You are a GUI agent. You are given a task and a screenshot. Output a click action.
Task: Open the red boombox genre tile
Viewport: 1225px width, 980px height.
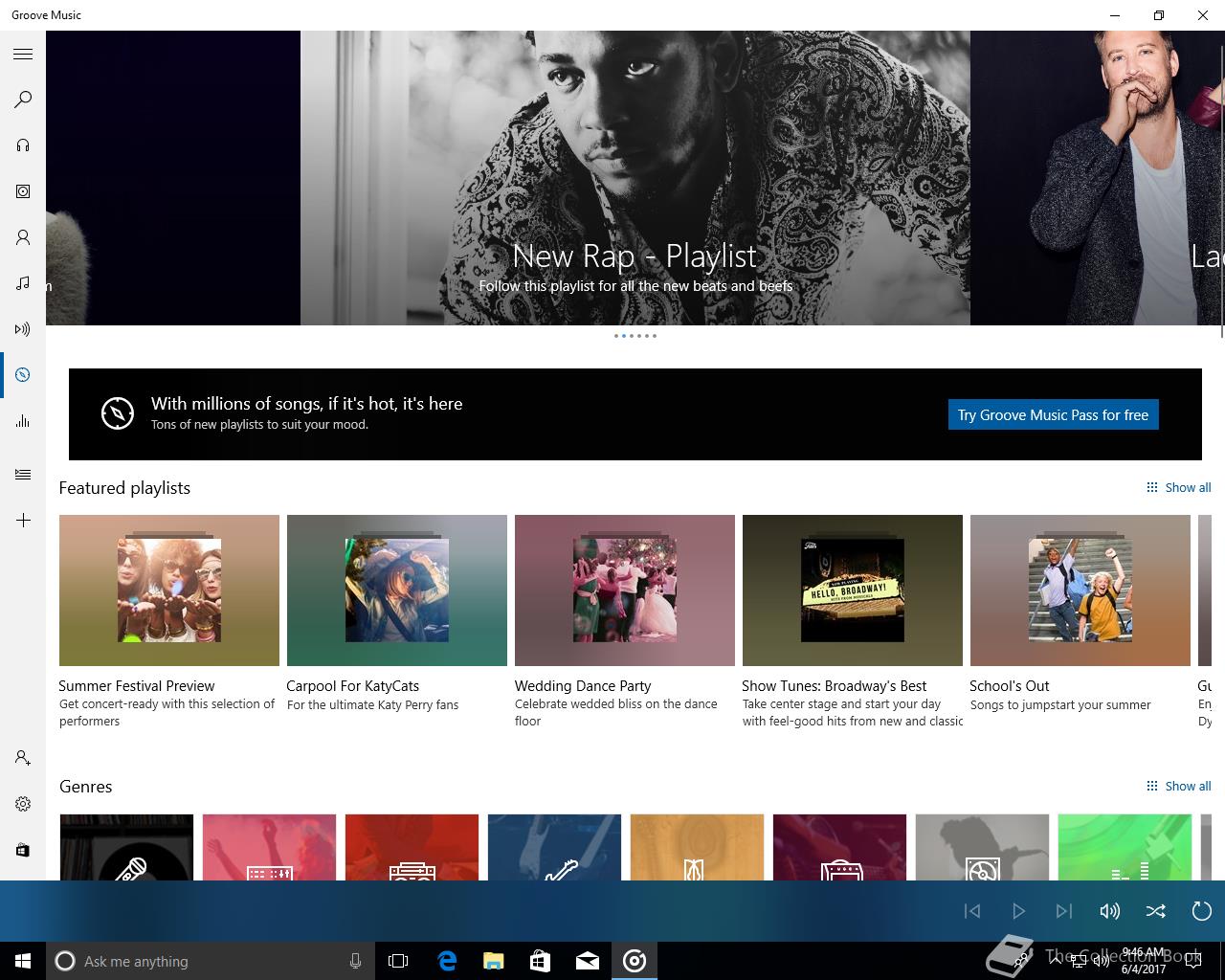(412, 847)
